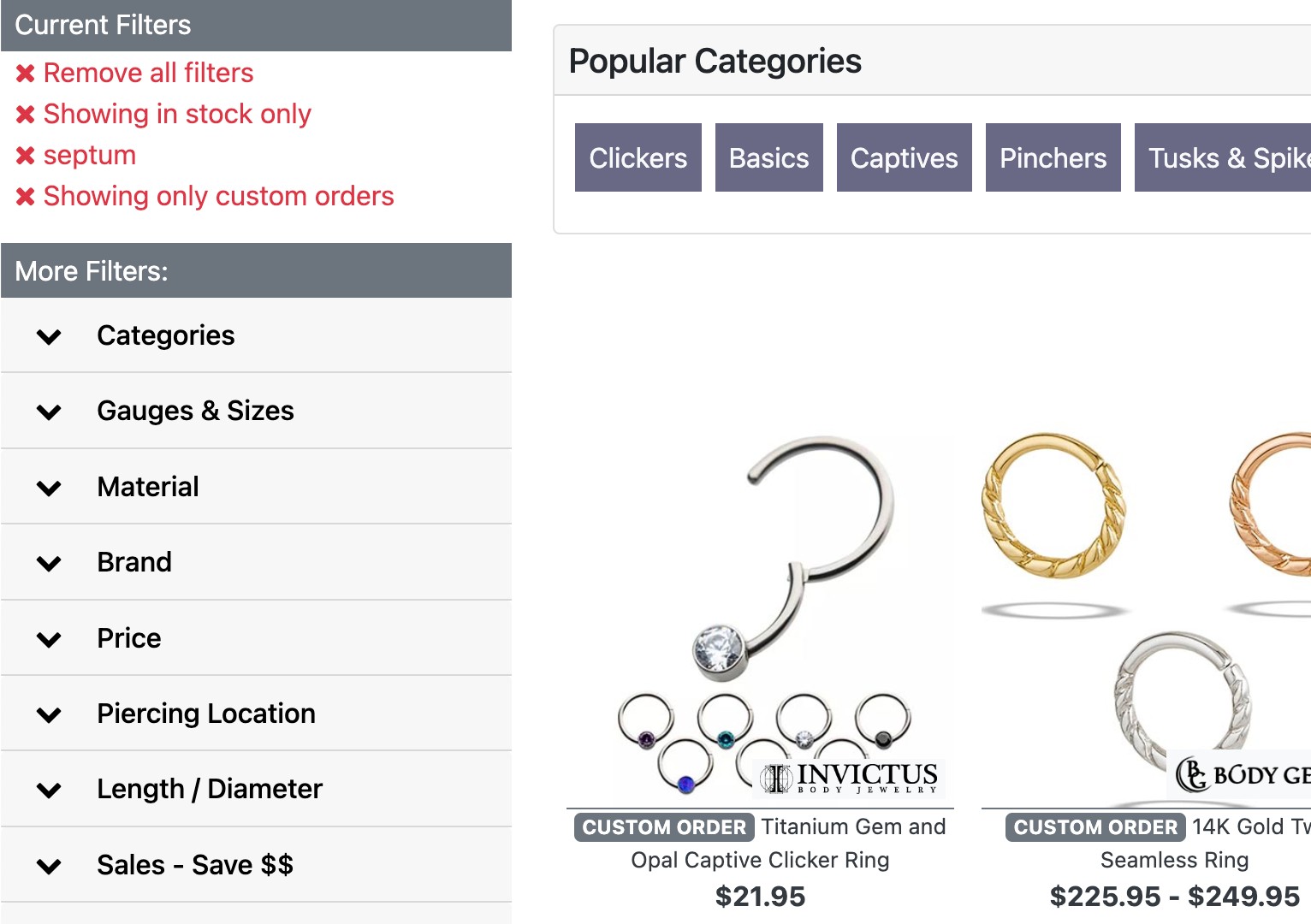Click the CUSTOM ORDER badge on the seamless ring
This screenshot has width=1311, height=924.
[1094, 826]
